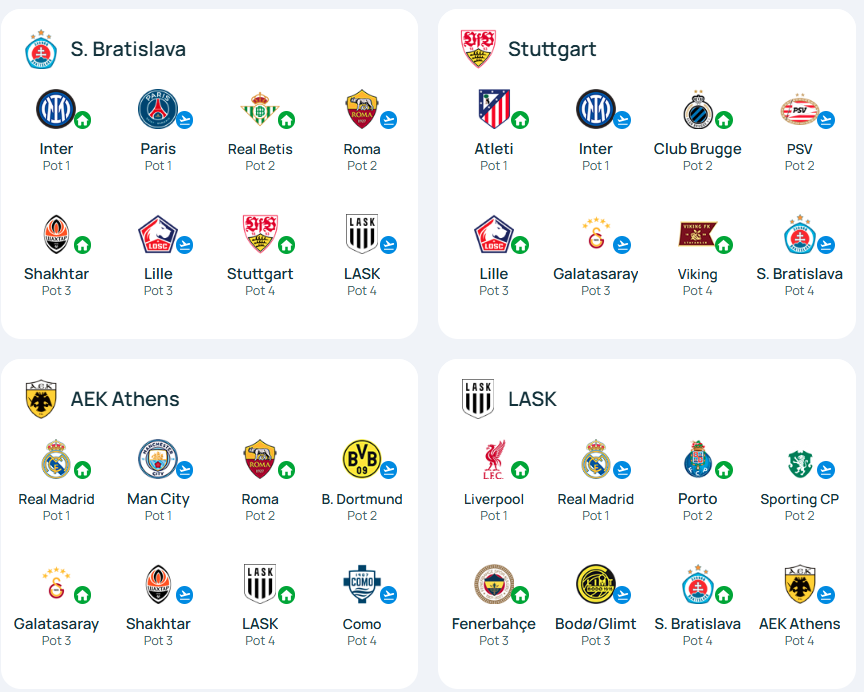The height and width of the screenshot is (692, 864).
Task: Select the Viking crest thumbnail
Action: [697, 234]
